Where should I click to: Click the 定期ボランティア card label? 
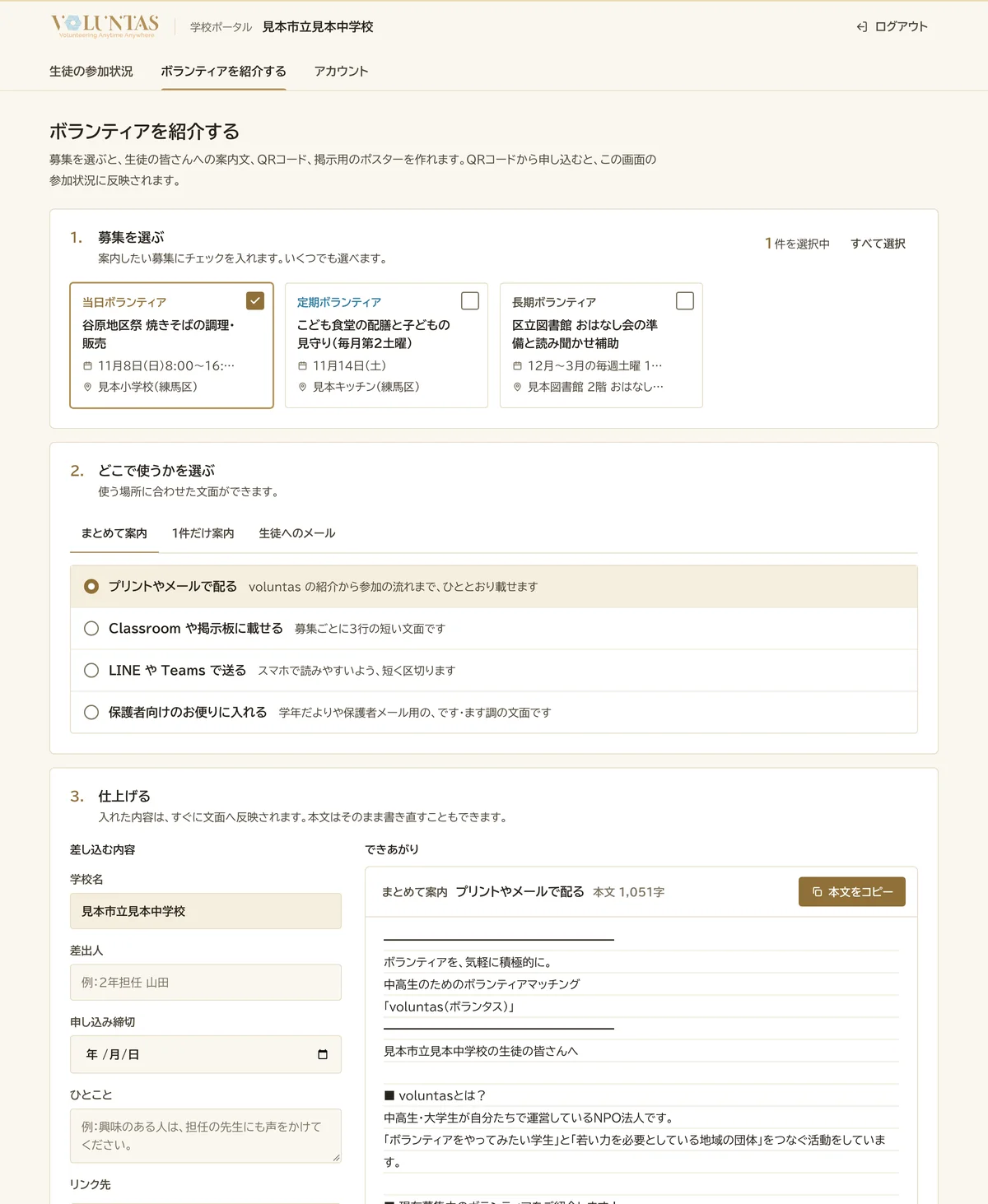tap(339, 302)
